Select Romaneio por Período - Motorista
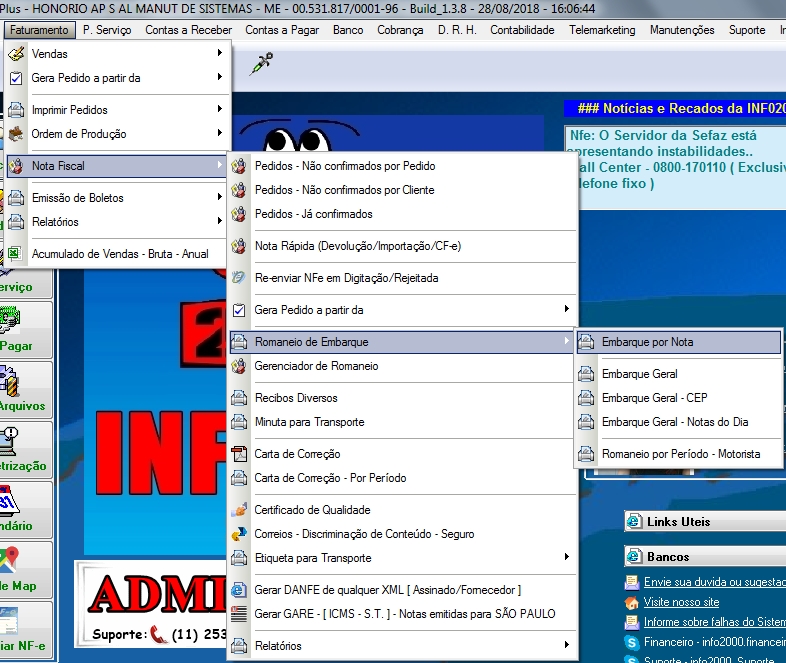This screenshot has height=663, width=786. pyautogui.click(x=680, y=454)
